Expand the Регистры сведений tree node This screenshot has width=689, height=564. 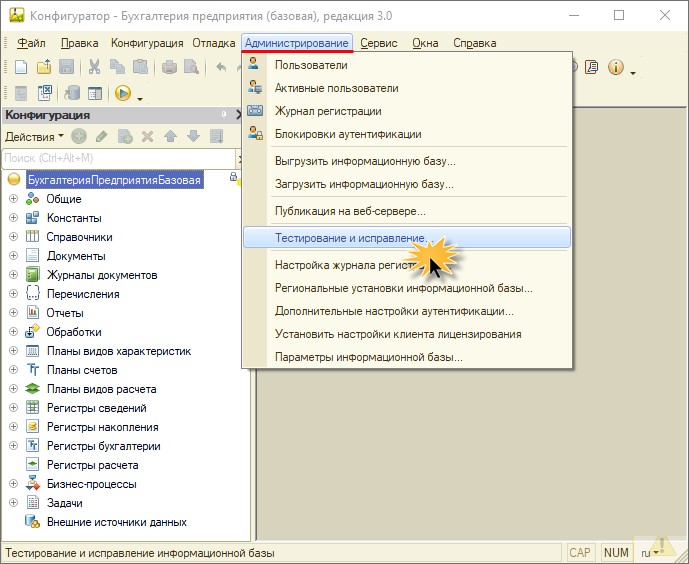click(13, 408)
